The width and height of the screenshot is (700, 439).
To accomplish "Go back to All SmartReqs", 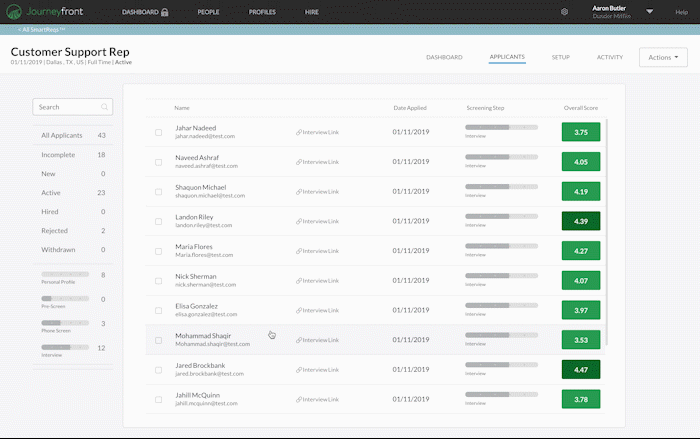I will (x=42, y=29).
